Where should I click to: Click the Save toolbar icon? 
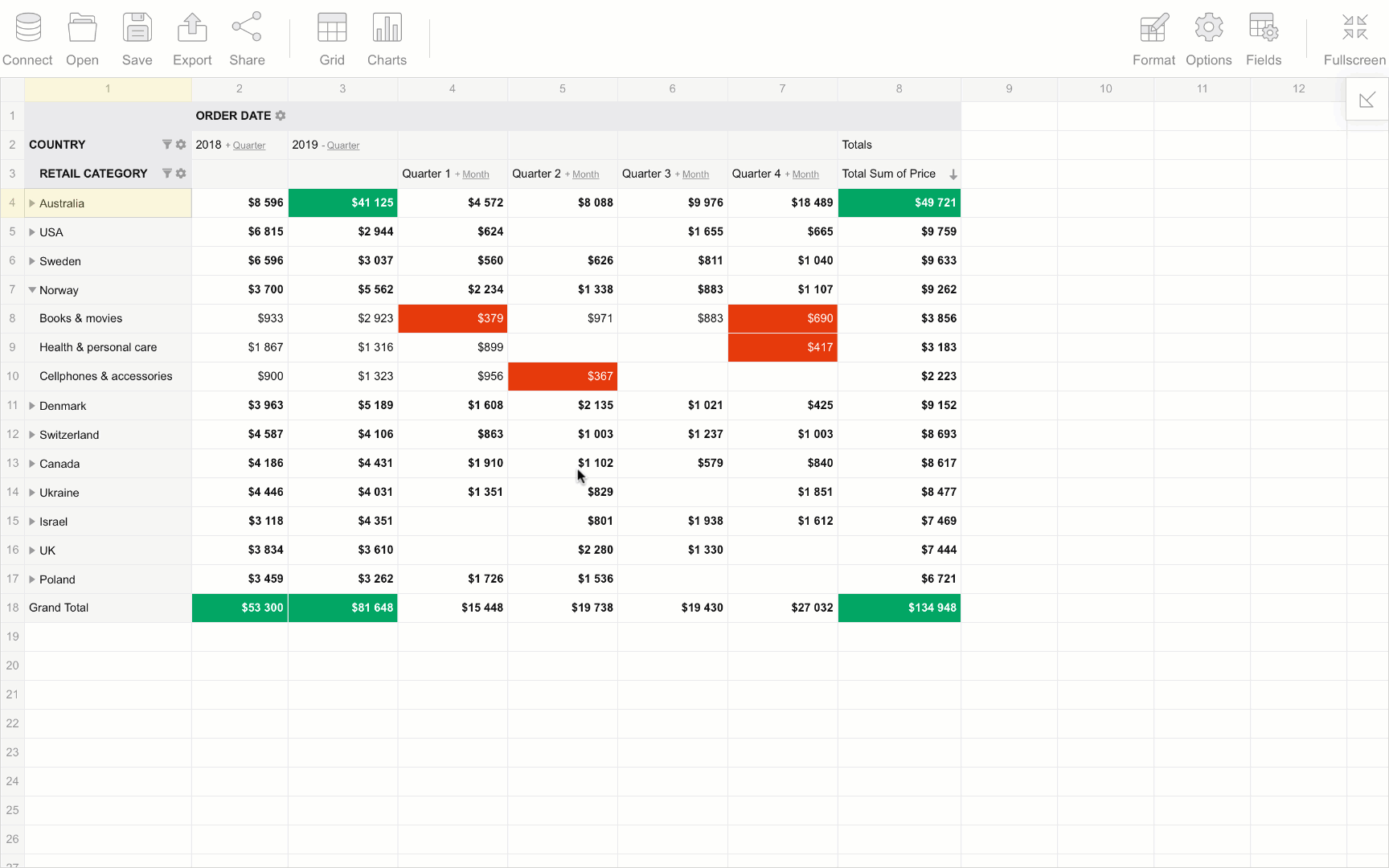[x=137, y=28]
